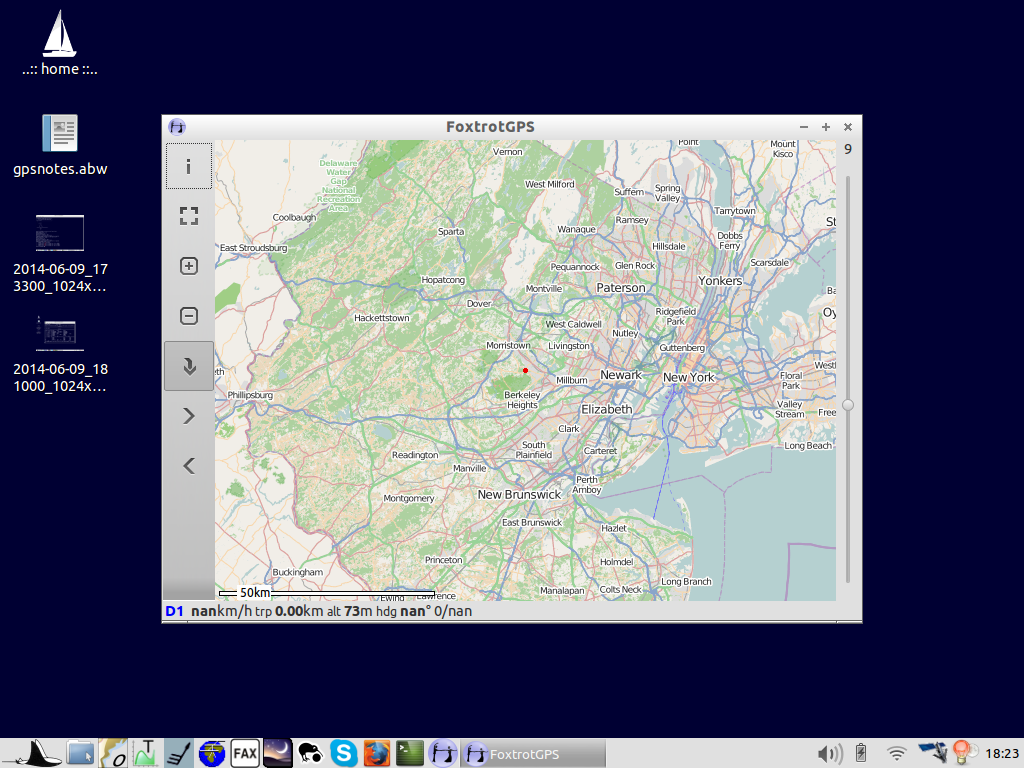
Task: Open the volume control in tray
Action: (x=828, y=753)
